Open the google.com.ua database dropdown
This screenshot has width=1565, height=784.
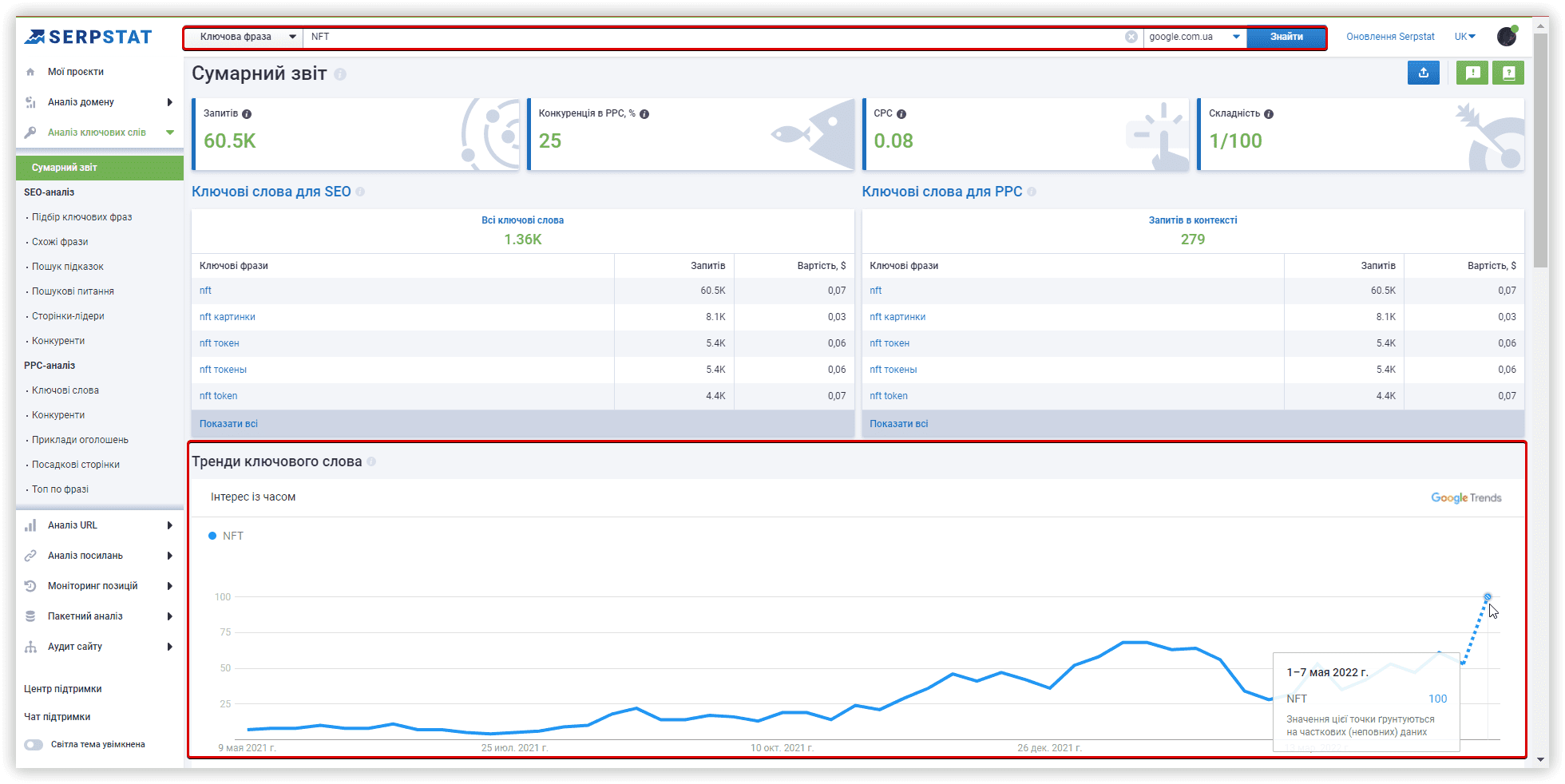[x=1195, y=37]
